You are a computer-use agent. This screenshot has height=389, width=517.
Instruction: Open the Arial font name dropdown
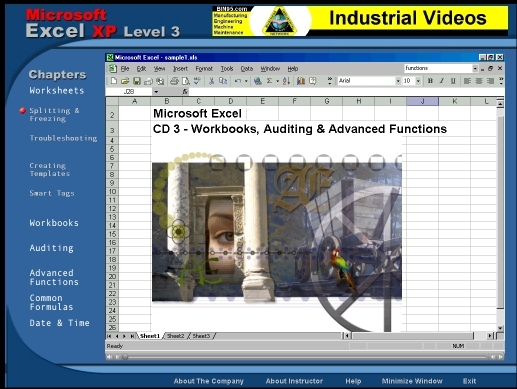[398, 81]
